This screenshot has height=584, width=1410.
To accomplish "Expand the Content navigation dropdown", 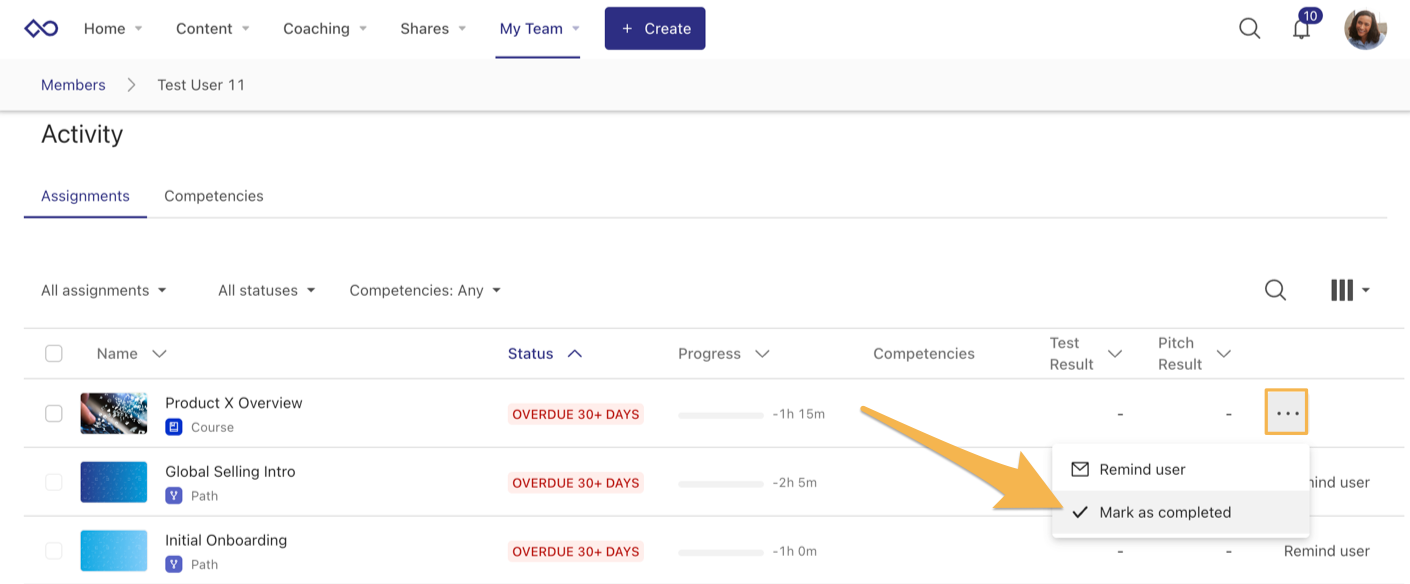I will click(x=213, y=29).
